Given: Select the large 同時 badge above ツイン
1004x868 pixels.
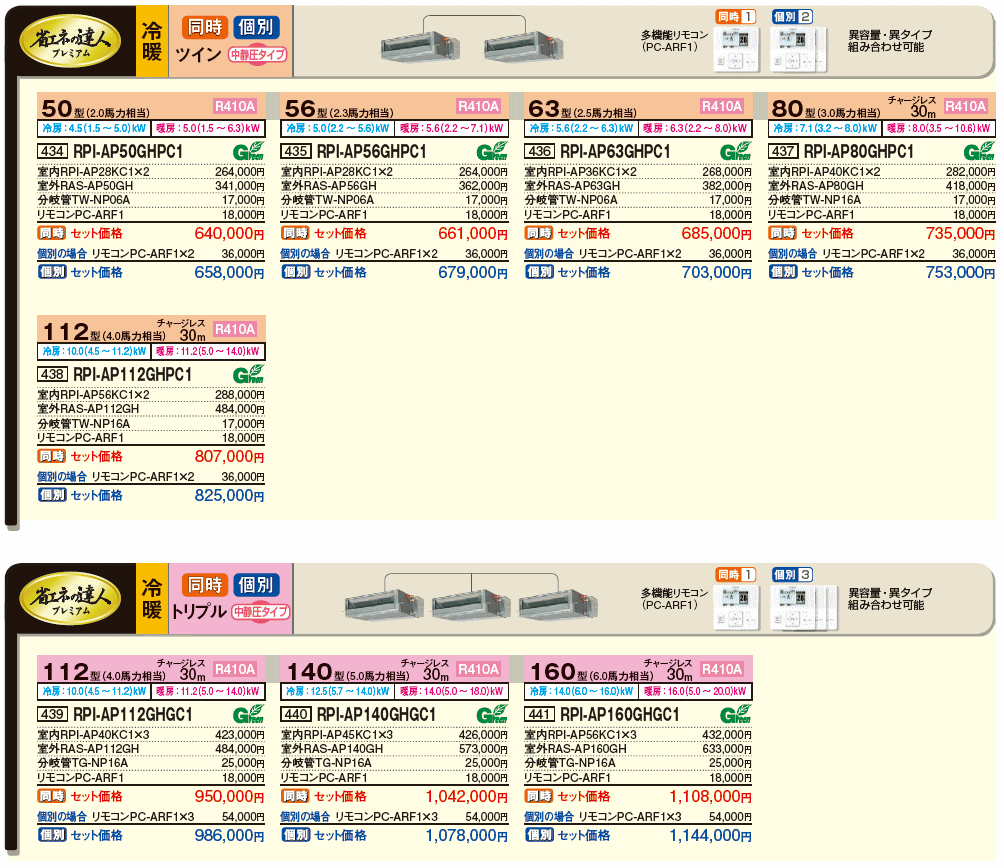Looking at the screenshot, I should point(205,27).
